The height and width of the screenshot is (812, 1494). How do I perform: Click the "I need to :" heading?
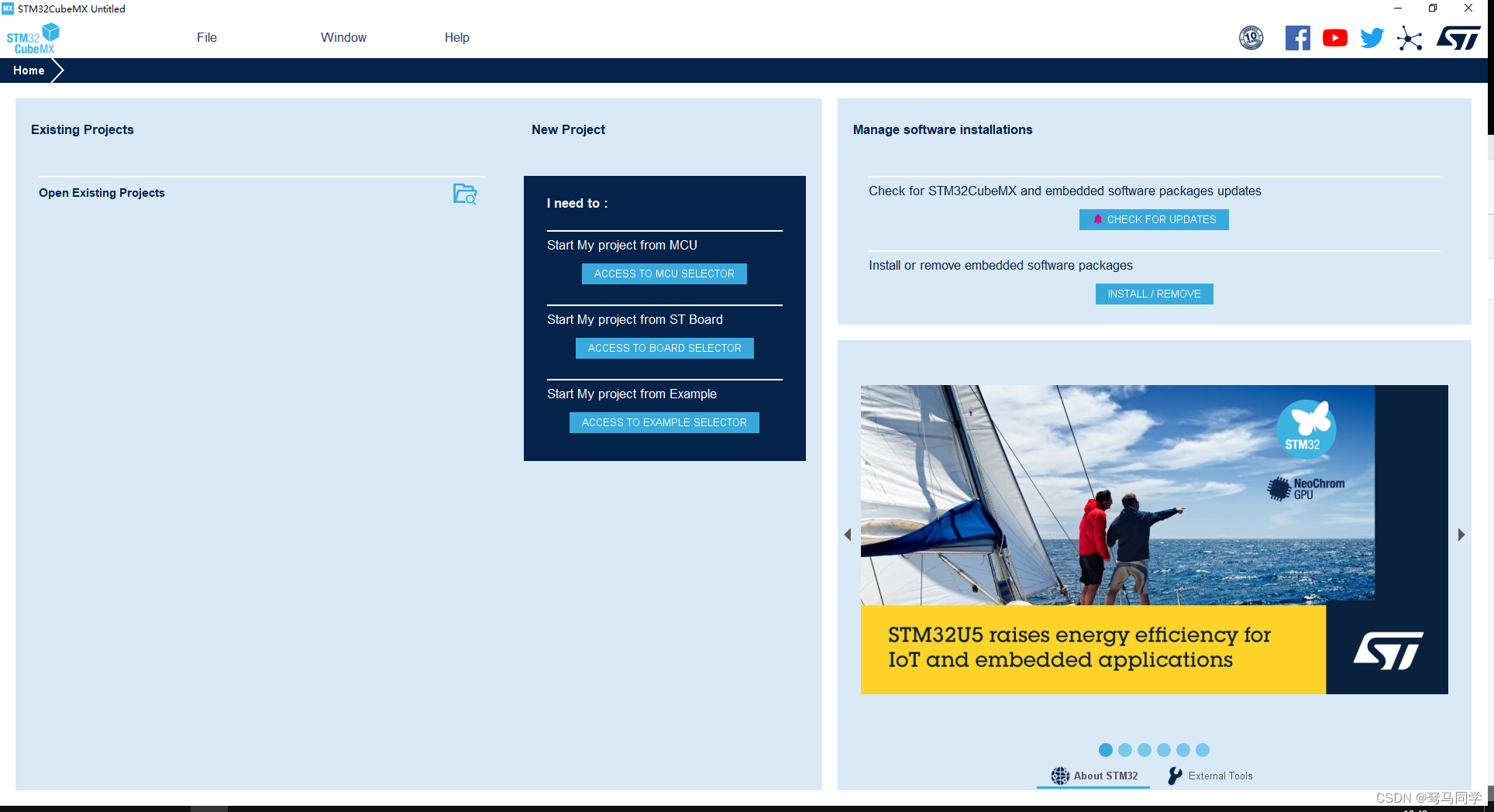click(577, 203)
